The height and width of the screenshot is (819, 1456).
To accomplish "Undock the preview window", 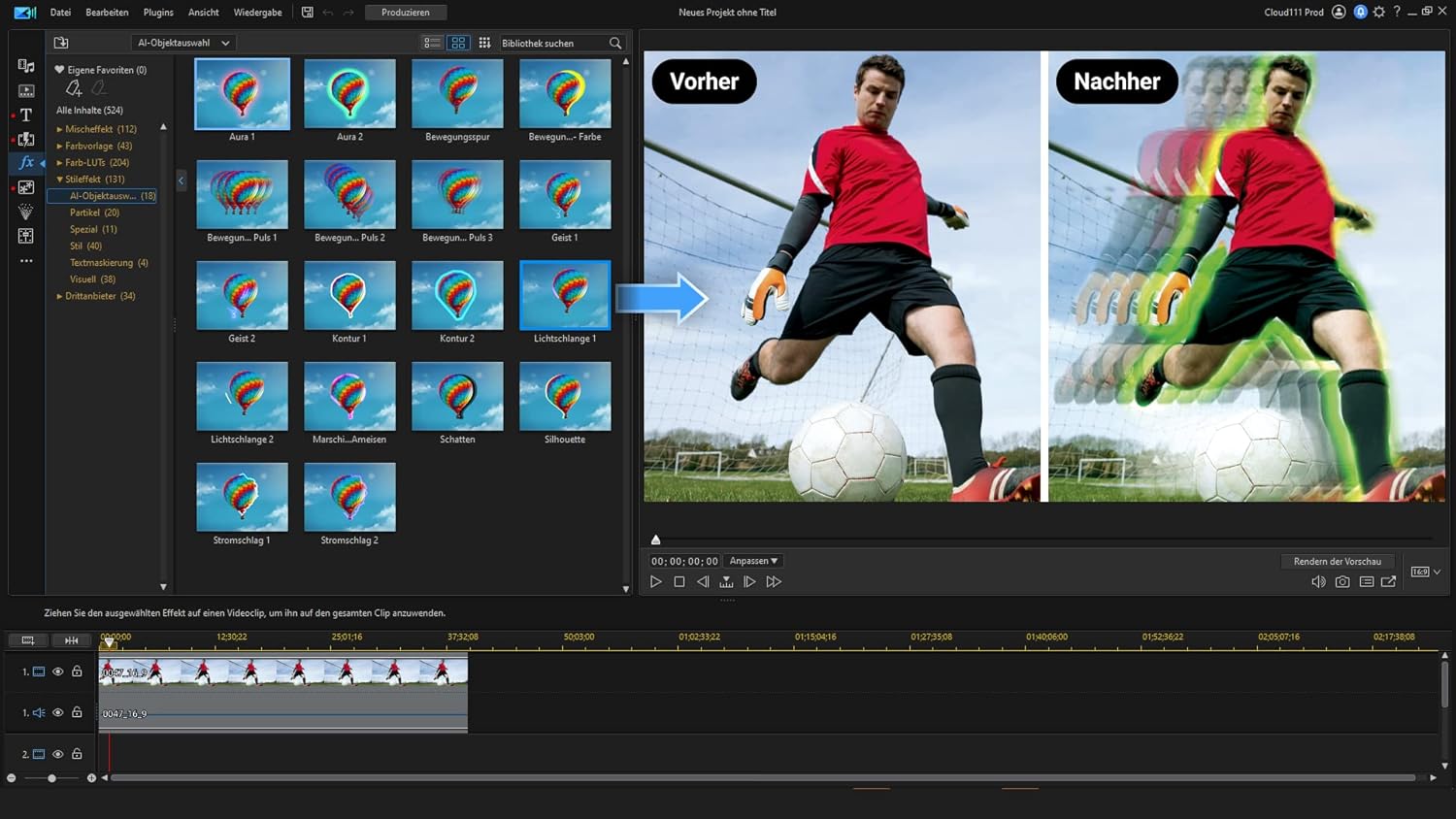I will [1389, 582].
